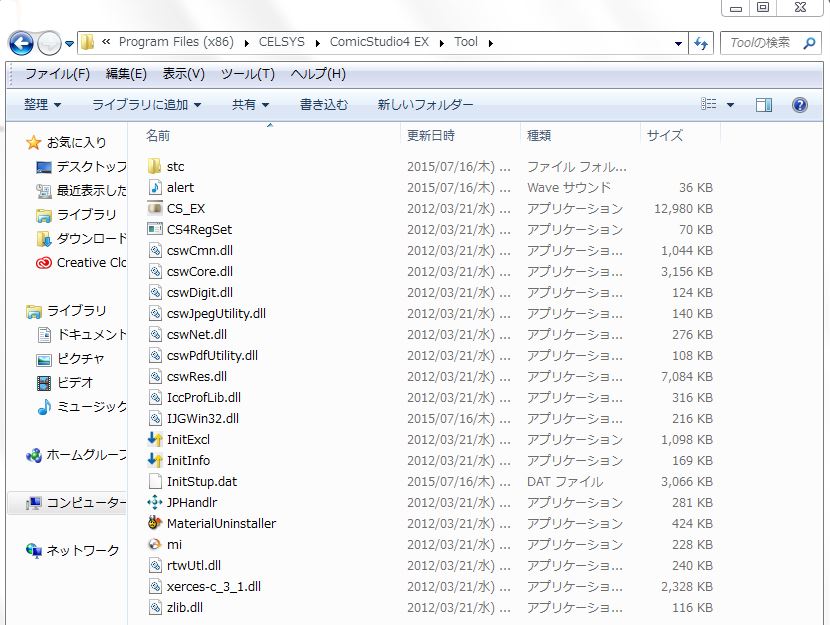Open the ツール(T) menu
Screen dimensions: 830x625
tap(248, 74)
